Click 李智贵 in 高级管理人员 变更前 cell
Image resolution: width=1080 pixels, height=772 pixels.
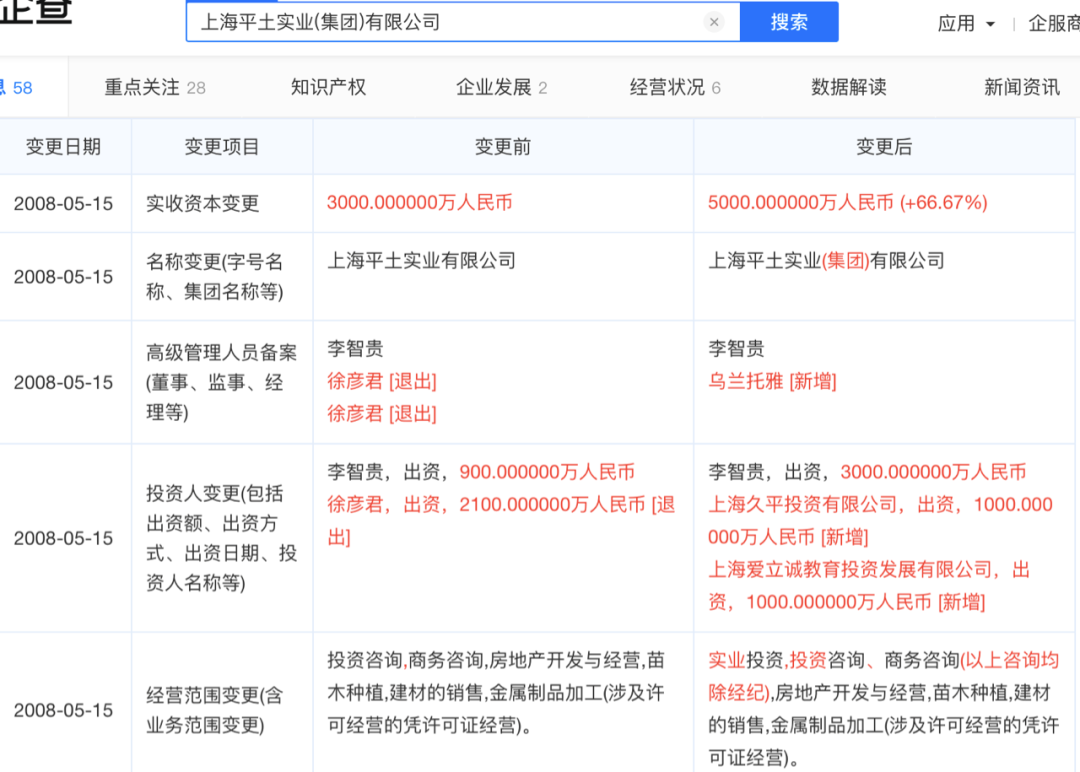pos(355,348)
